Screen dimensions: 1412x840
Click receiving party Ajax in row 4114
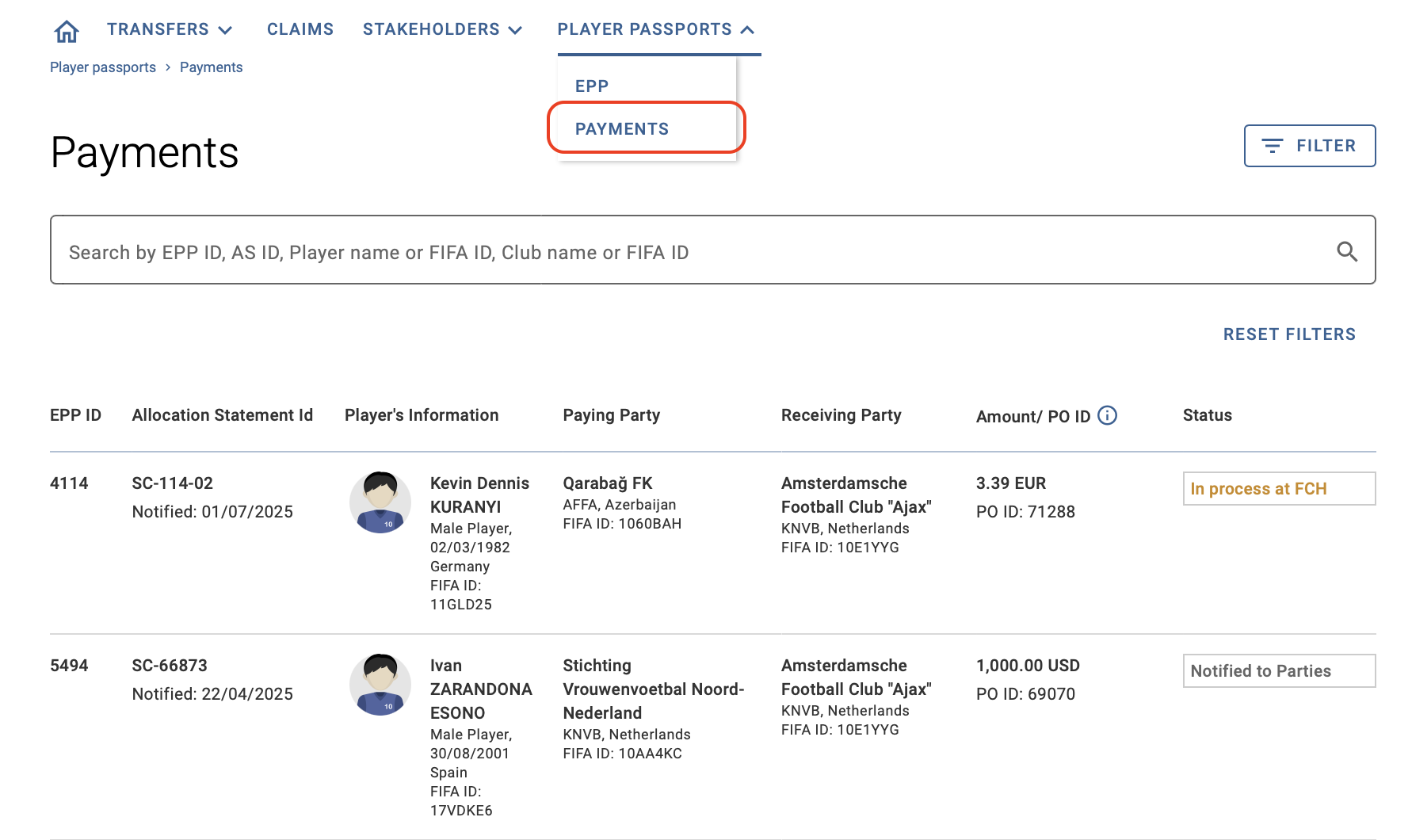tap(857, 495)
